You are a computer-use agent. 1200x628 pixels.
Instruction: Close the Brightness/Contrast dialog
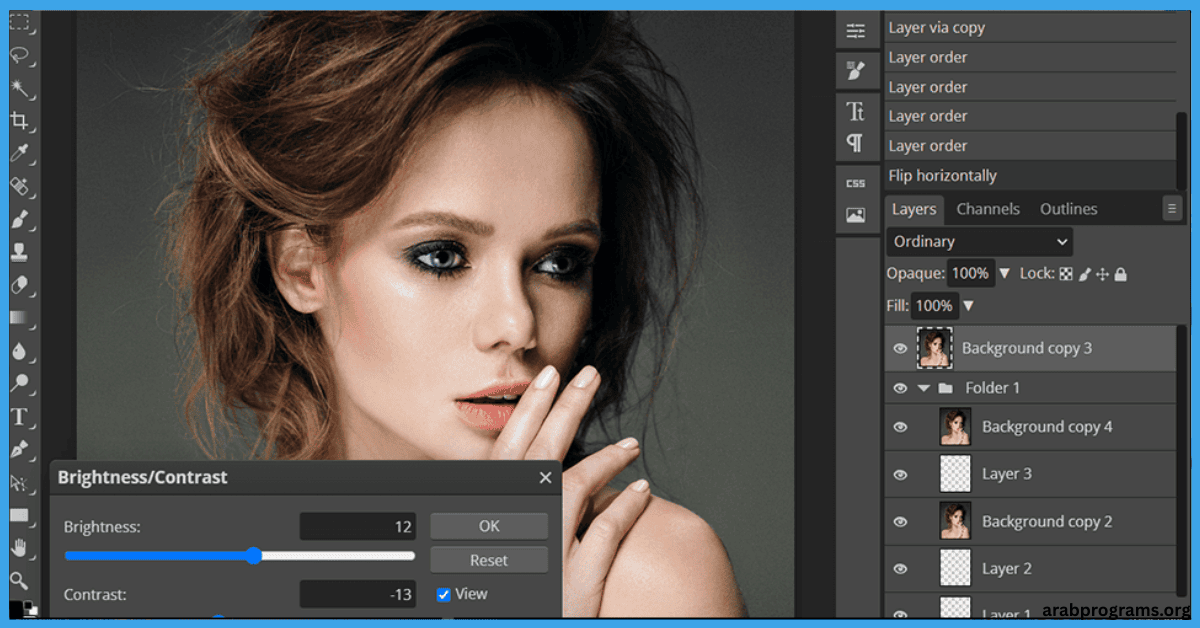coord(545,478)
